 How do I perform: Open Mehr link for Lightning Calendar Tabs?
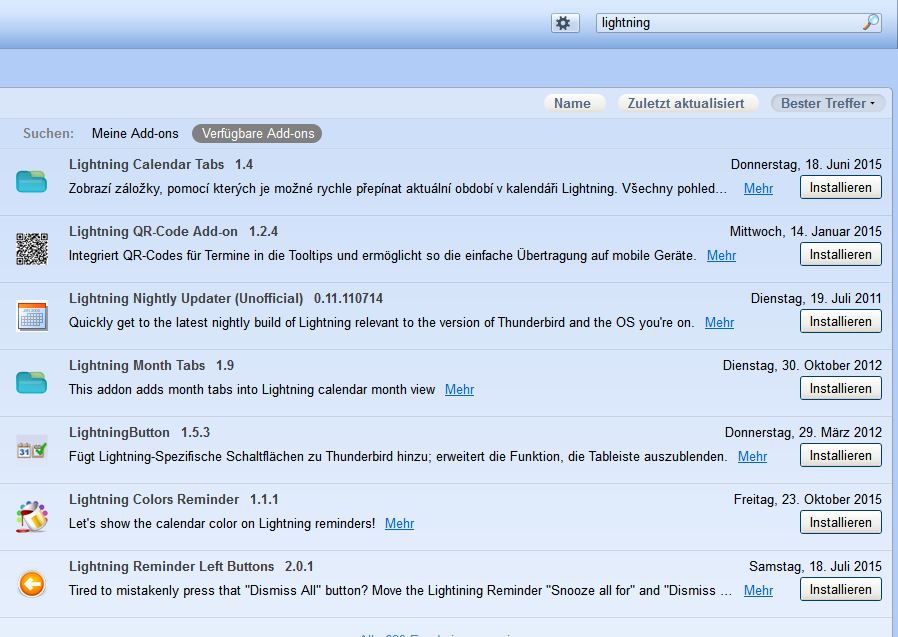758,188
